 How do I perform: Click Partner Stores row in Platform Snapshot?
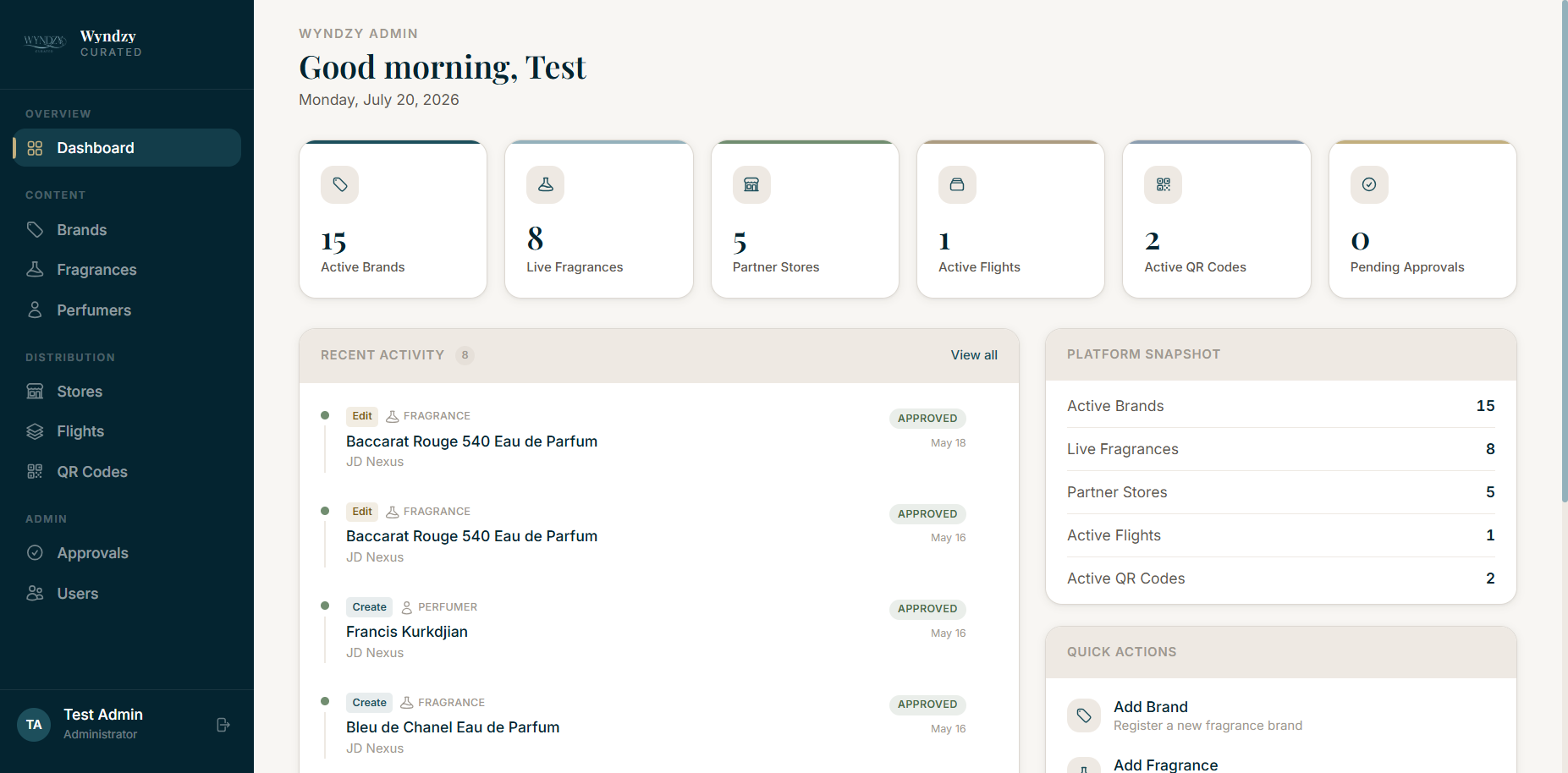(1280, 492)
